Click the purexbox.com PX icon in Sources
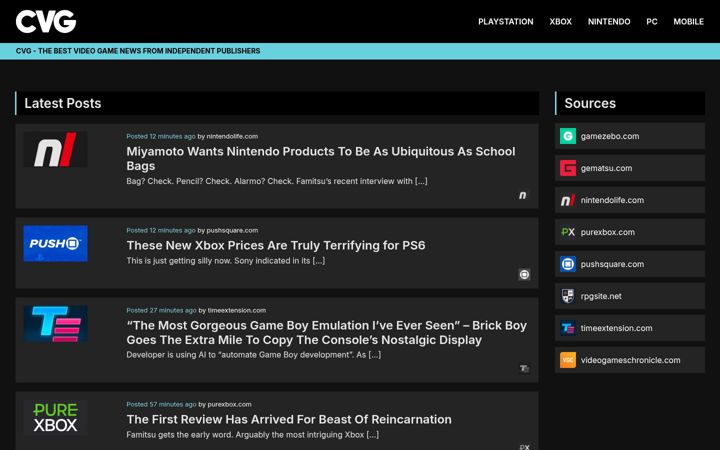The image size is (720, 450). click(568, 232)
